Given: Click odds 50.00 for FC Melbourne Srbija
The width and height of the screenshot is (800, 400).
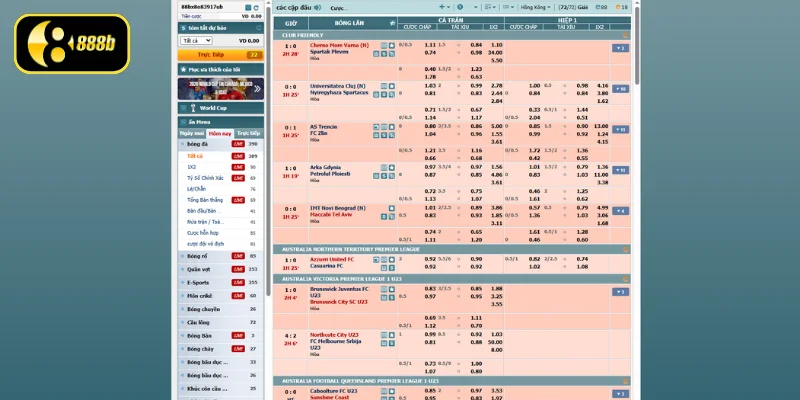Looking at the screenshot, I should [495, 342].
